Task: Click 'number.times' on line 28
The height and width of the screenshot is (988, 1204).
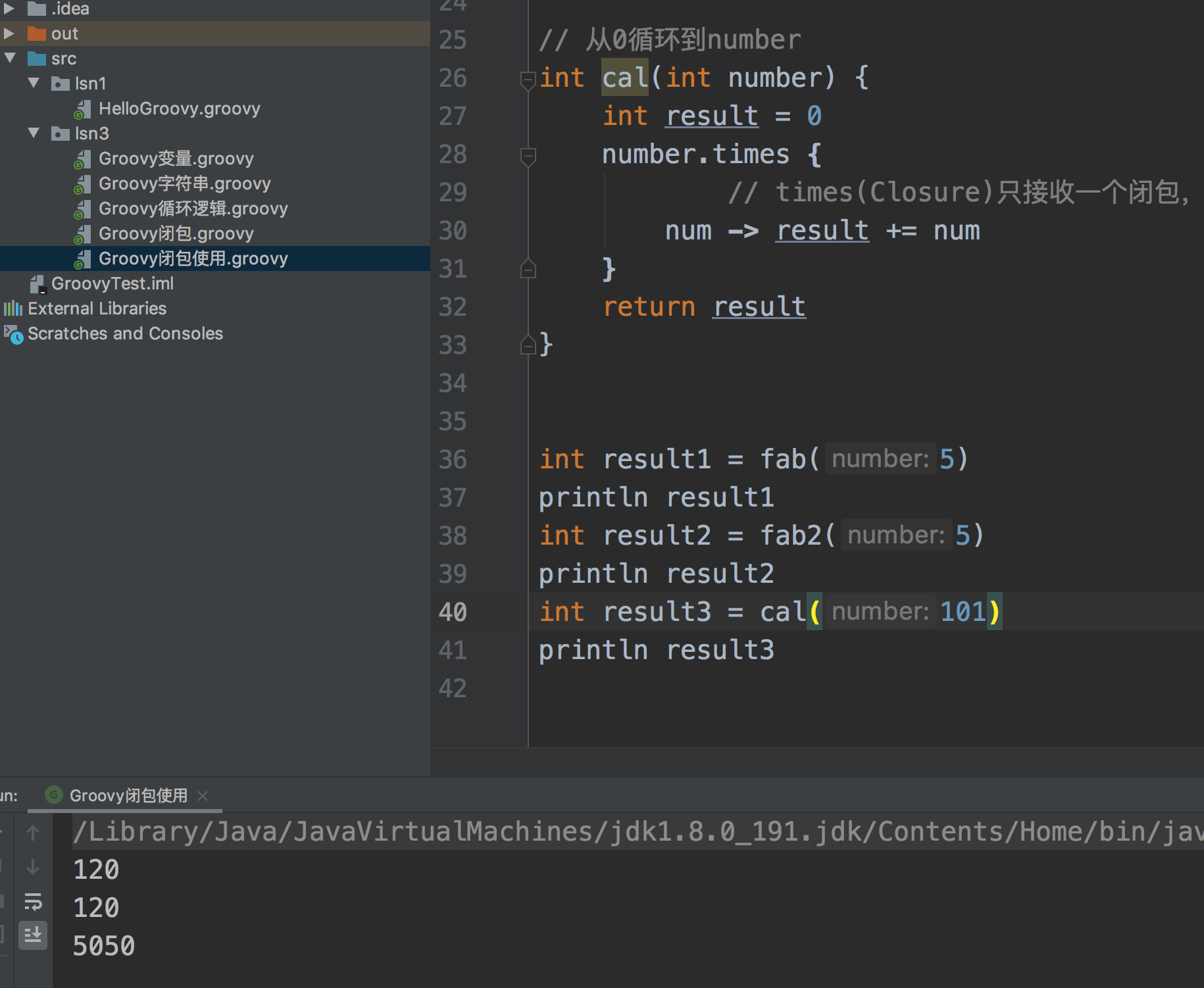Action: coord(695,154)
